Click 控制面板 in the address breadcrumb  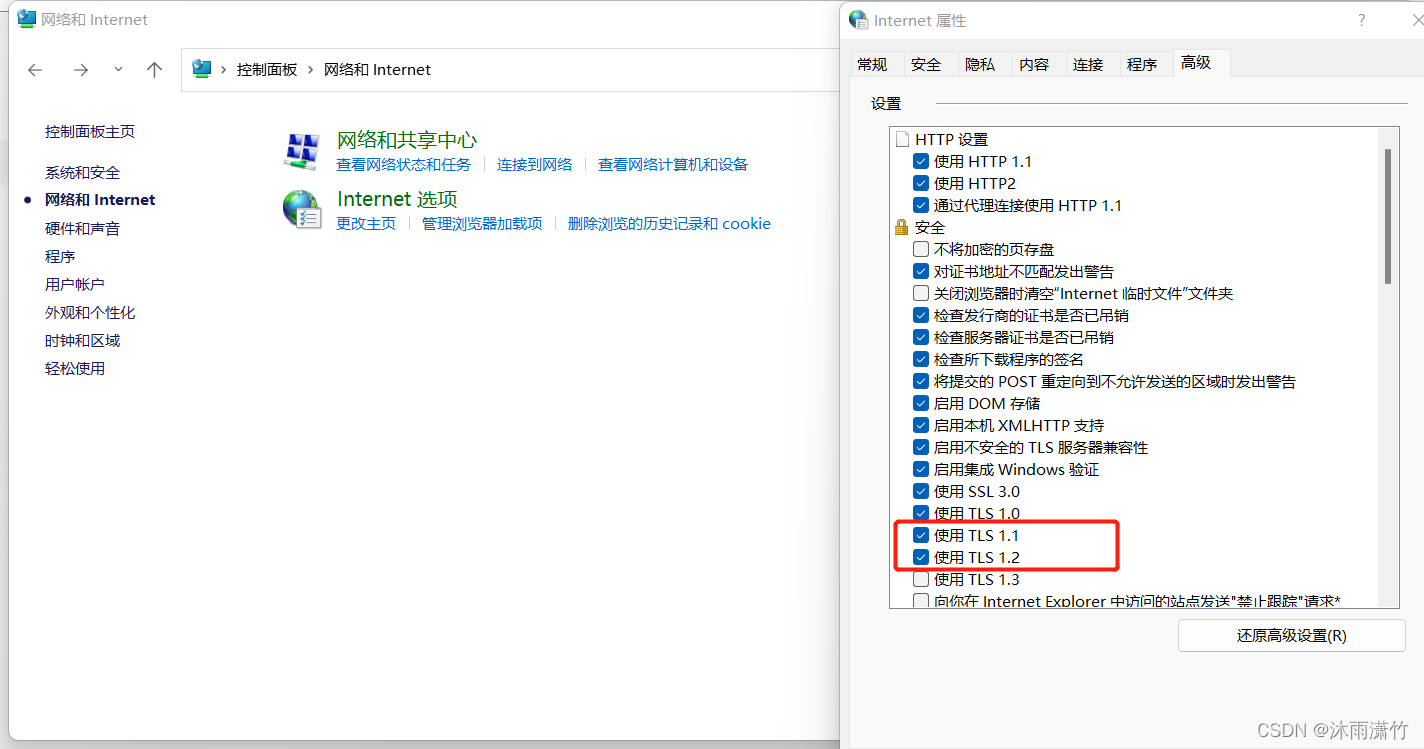click(x=267, y=70)
